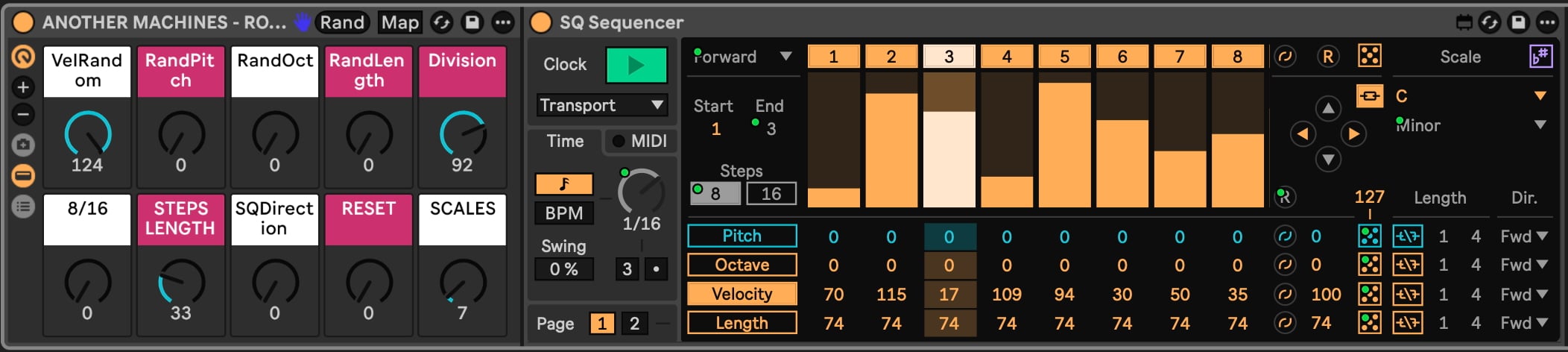Open the Forward play direction dropdown

coord(742,57)
